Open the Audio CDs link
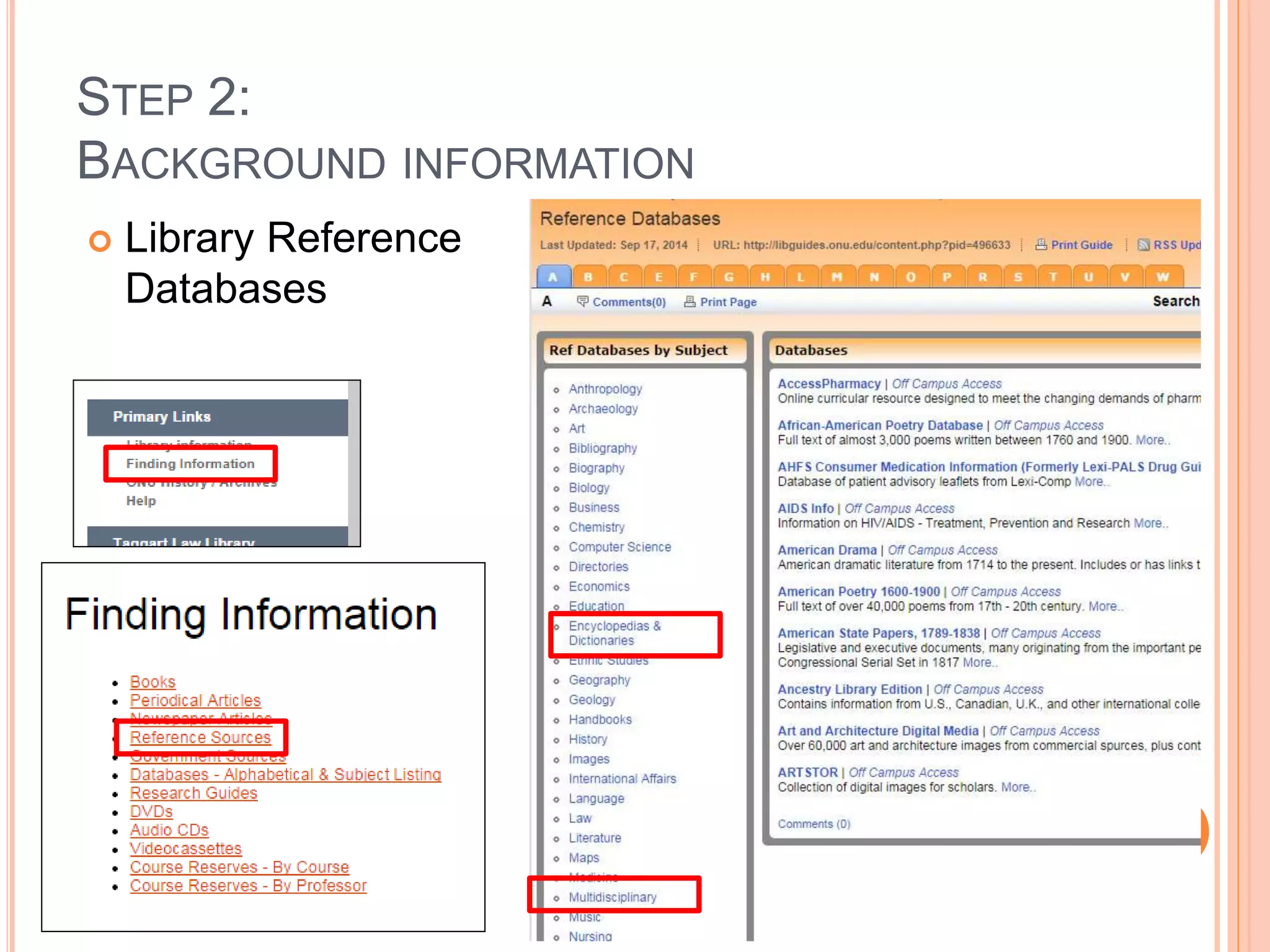This screenshot has height=952, width=1270. [x=169, y=831]
